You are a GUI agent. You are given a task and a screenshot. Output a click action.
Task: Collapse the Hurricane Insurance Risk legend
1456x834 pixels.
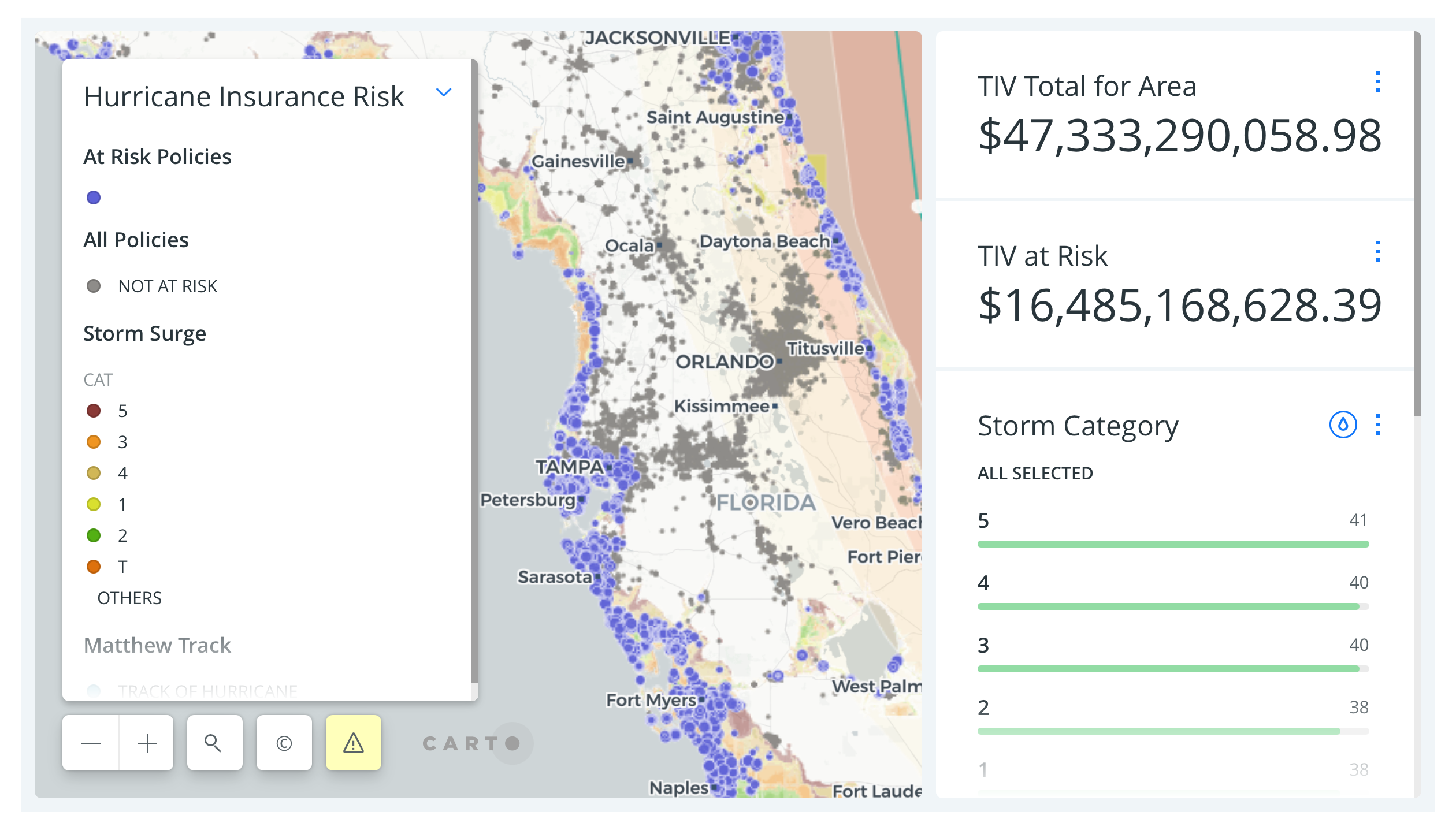(443, 92)
